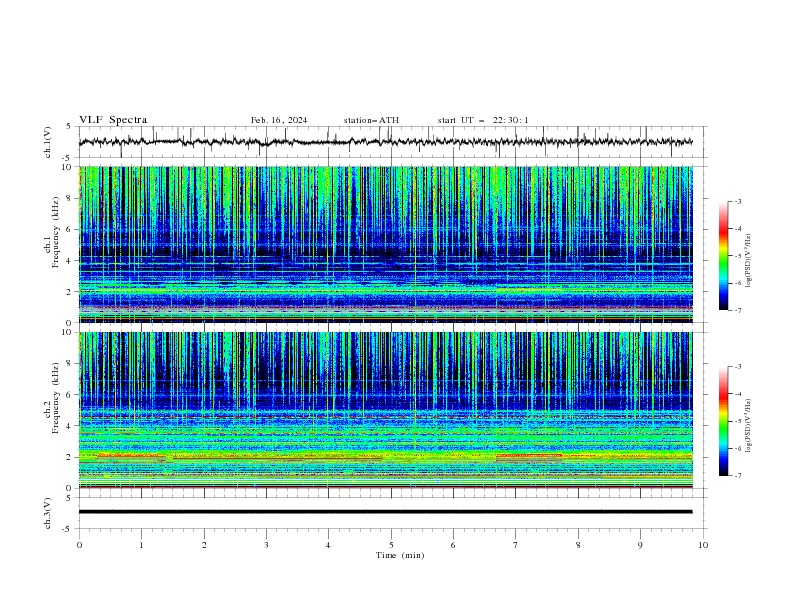
Task: Select the date "Feb. 16, 2024"
Action: click(x=279, y=120)
